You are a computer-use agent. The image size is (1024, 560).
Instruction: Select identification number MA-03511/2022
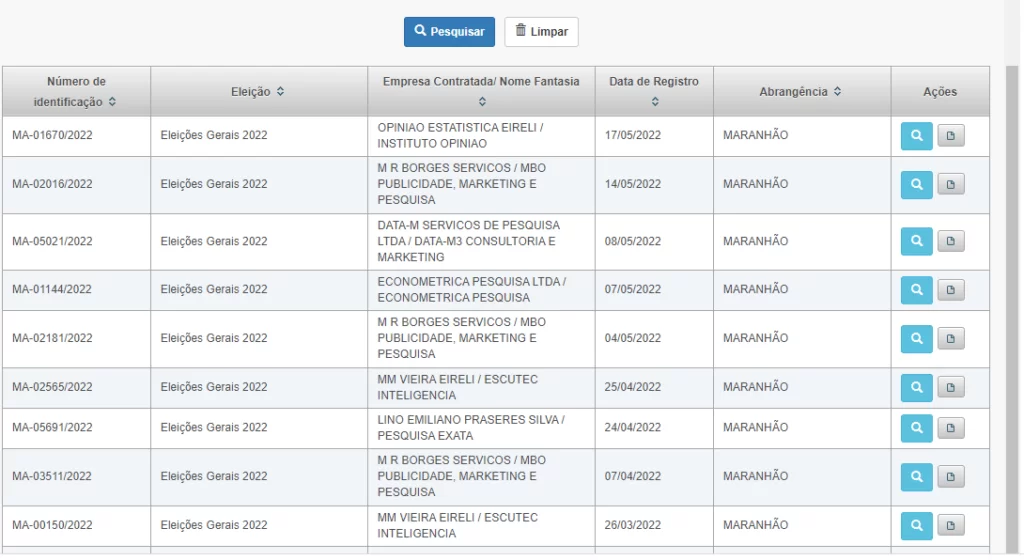point(52,476)
